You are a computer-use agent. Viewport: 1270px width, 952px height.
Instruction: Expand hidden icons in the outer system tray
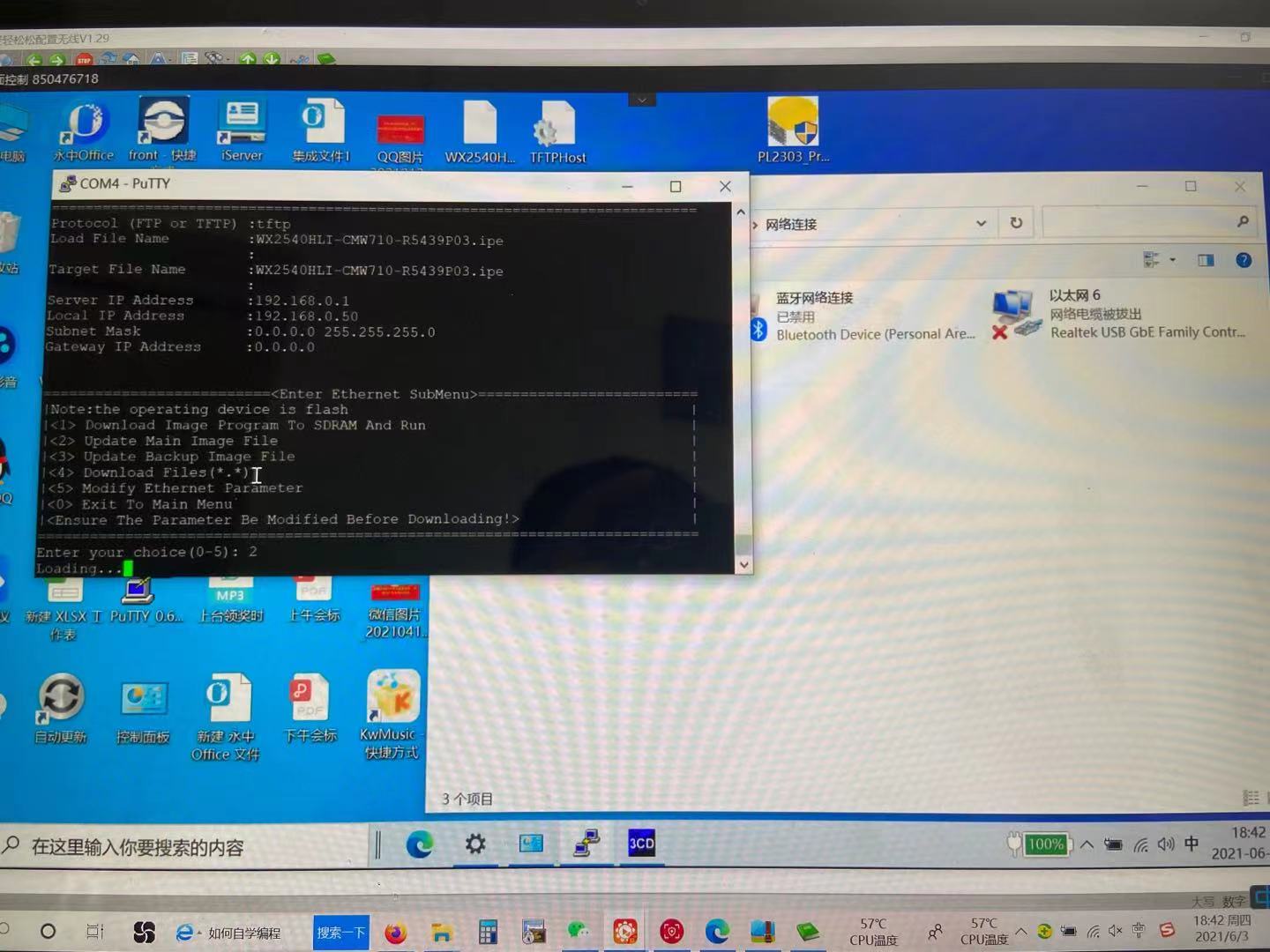(x=1021, y=931)
